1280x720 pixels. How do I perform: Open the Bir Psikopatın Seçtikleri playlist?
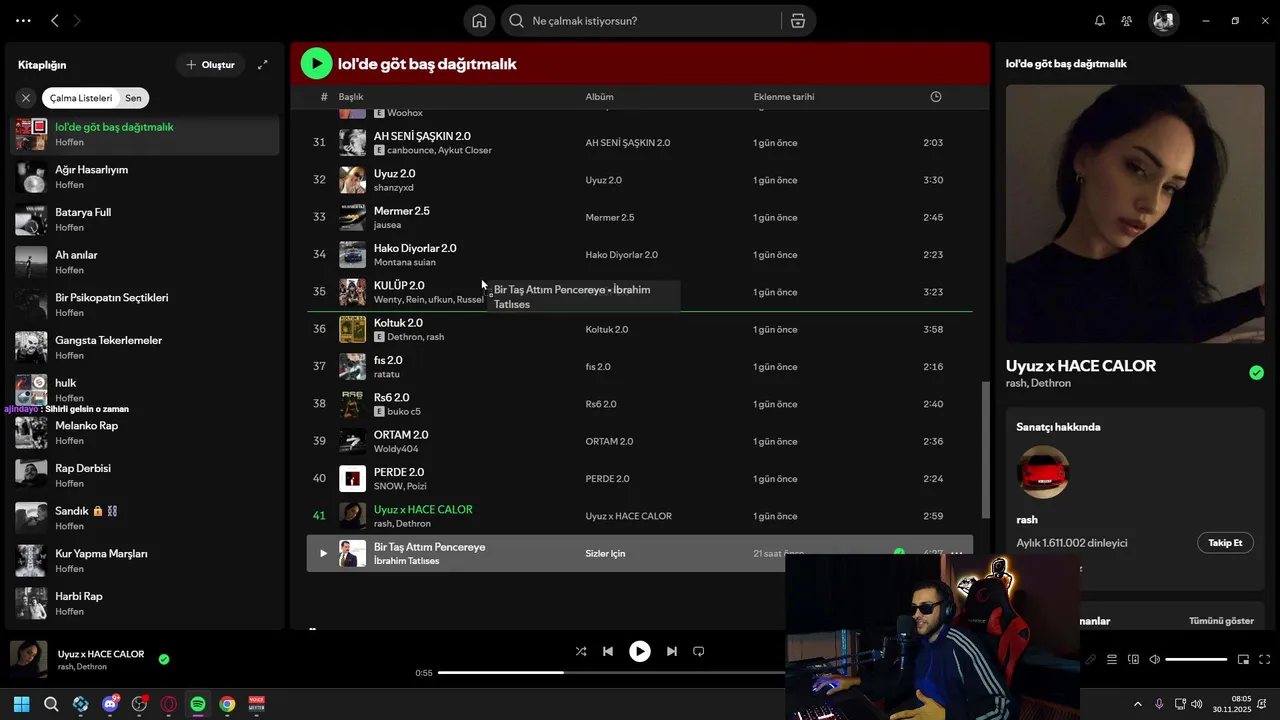tap(145, 305)
